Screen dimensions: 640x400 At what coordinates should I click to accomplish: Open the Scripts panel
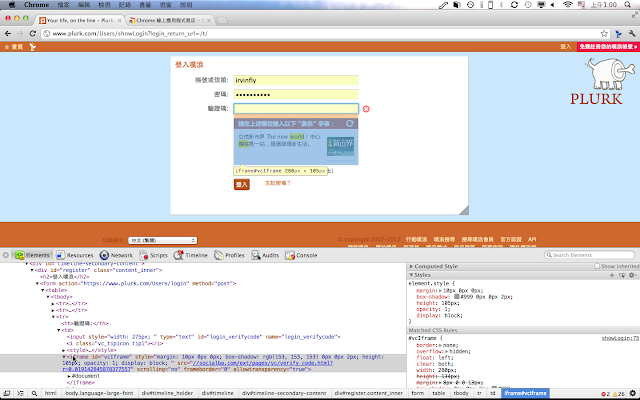pyautogui.click(x=155, y=255)
